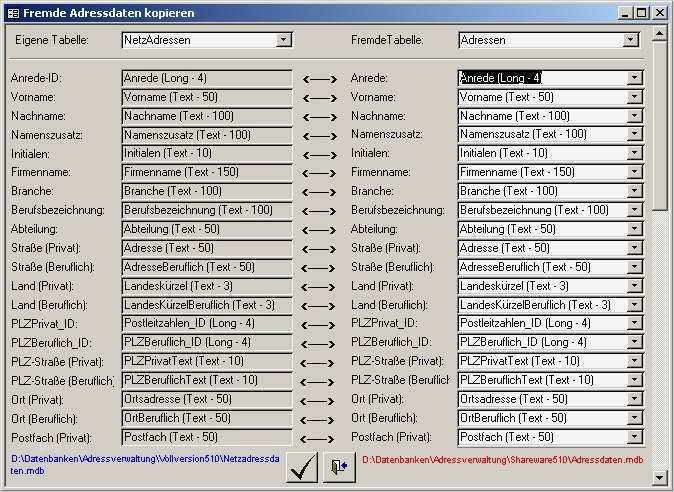
Task: Expand the right OrtBeruflich (Text - 50) combo
Action: 634,418
